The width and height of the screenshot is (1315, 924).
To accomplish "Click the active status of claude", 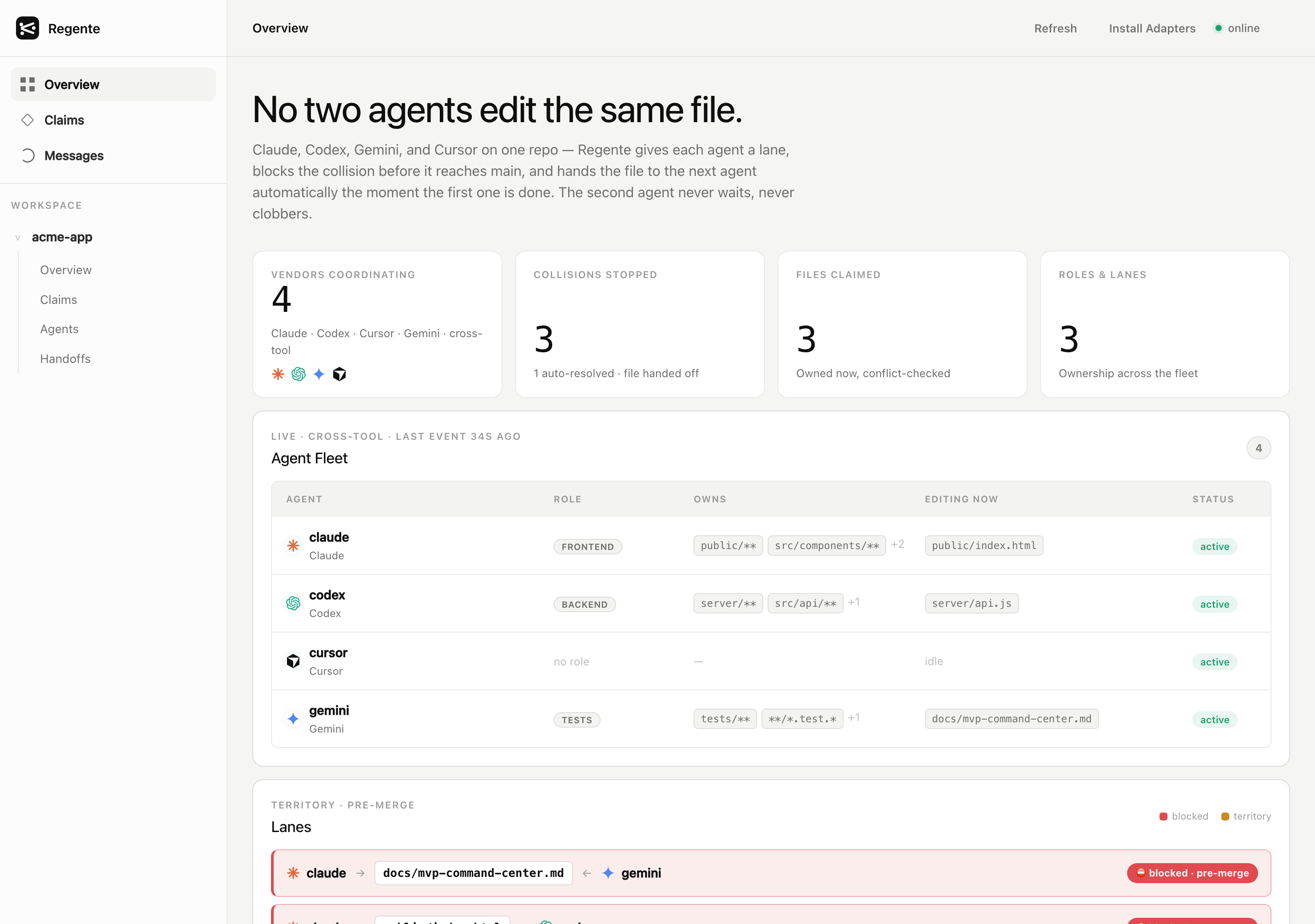I will [x=1215, y=546].
